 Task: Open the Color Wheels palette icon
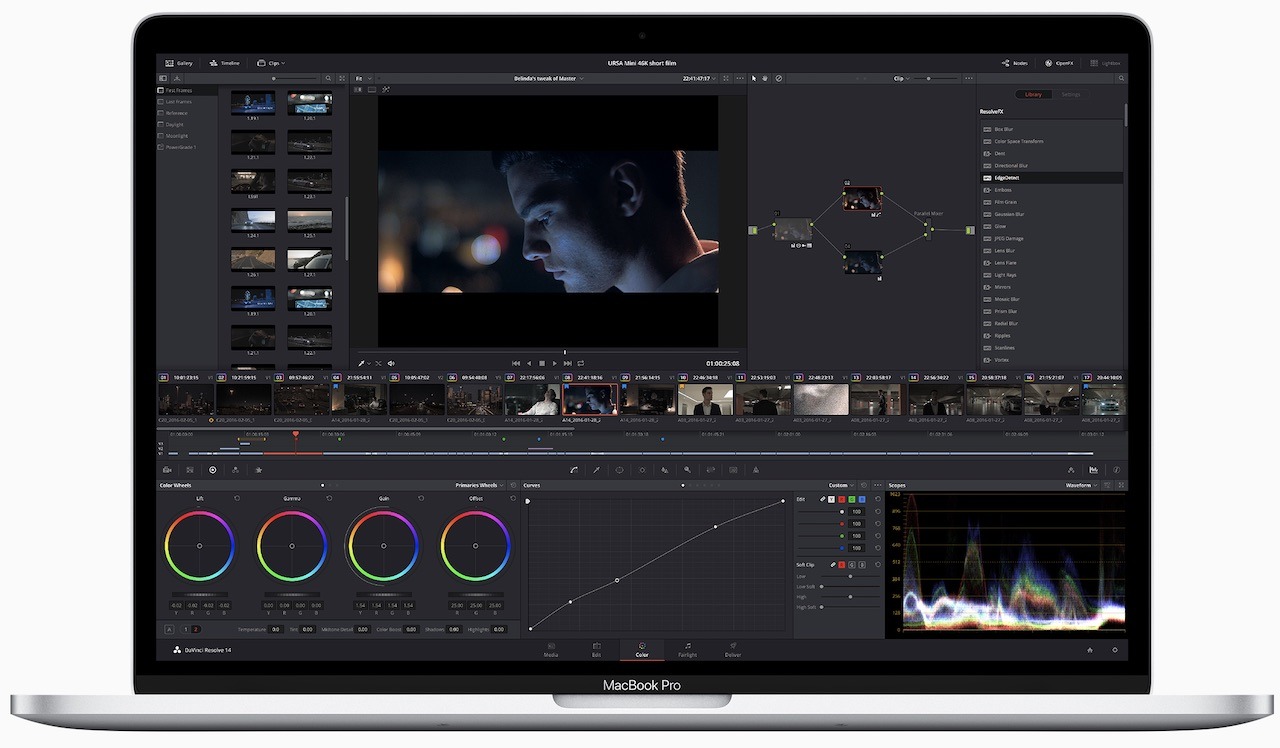(212, 469)
